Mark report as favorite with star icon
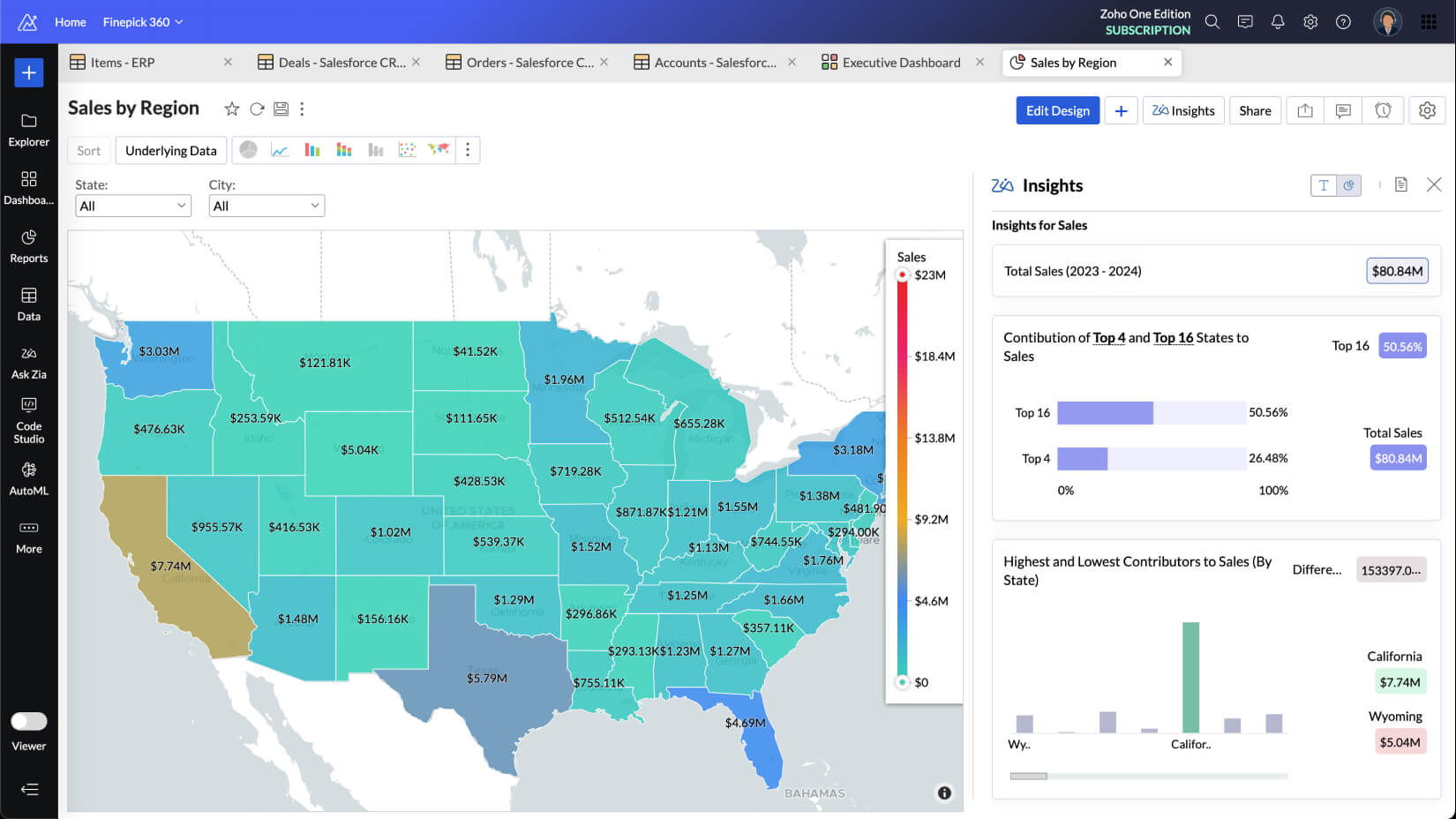1456x819 pixels. [232, 109]
